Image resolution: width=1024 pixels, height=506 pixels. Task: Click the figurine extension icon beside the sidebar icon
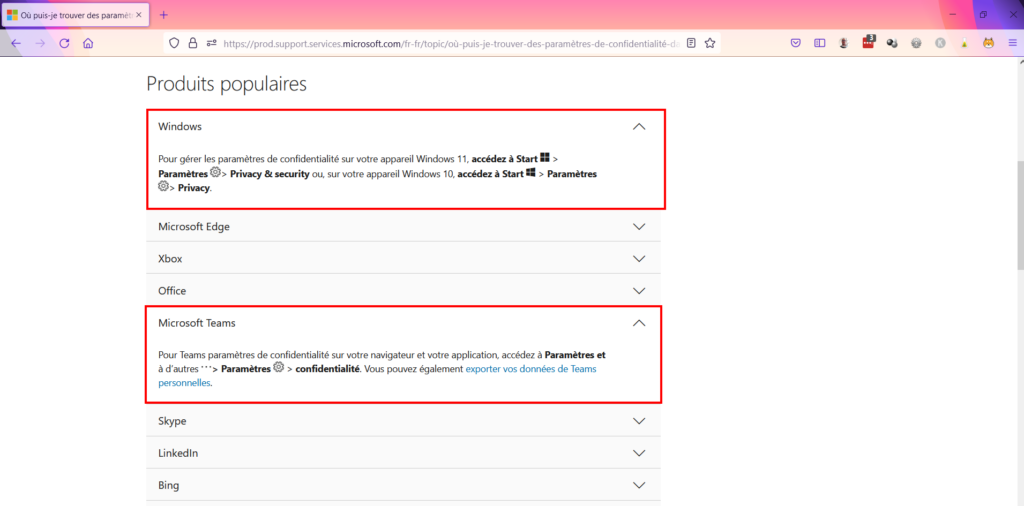click(x=844, y=44)
